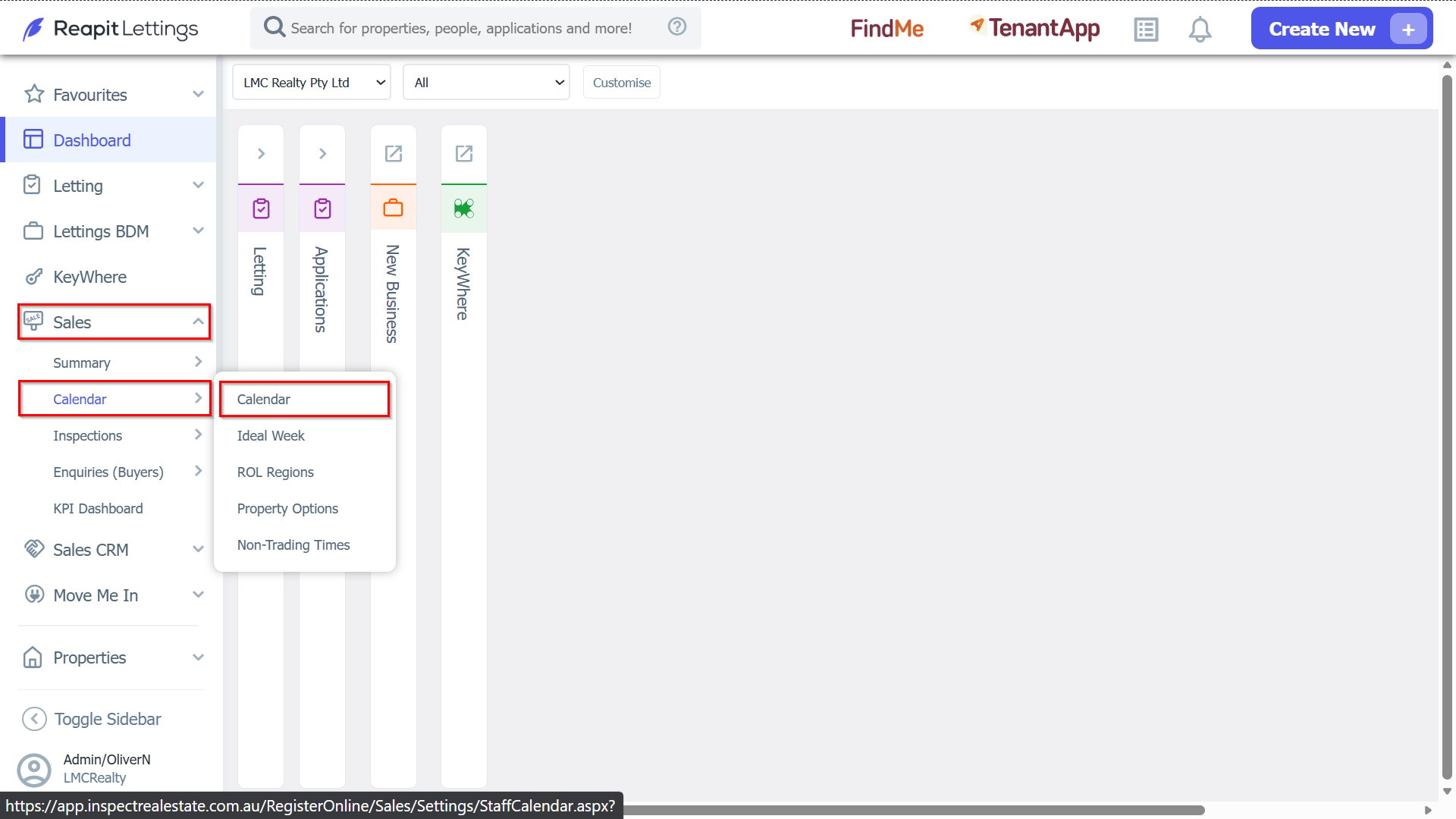Expand the Applications dashboard panel chevron
Screen dimensions: 1456x819
click(322, 154)
